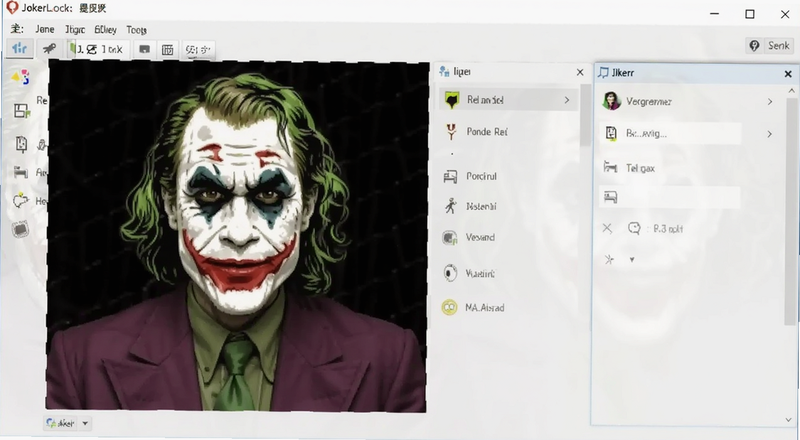Click the JokerLock app logo in title bar
This screenshot has height=440, width=800.
click(12, 7)
